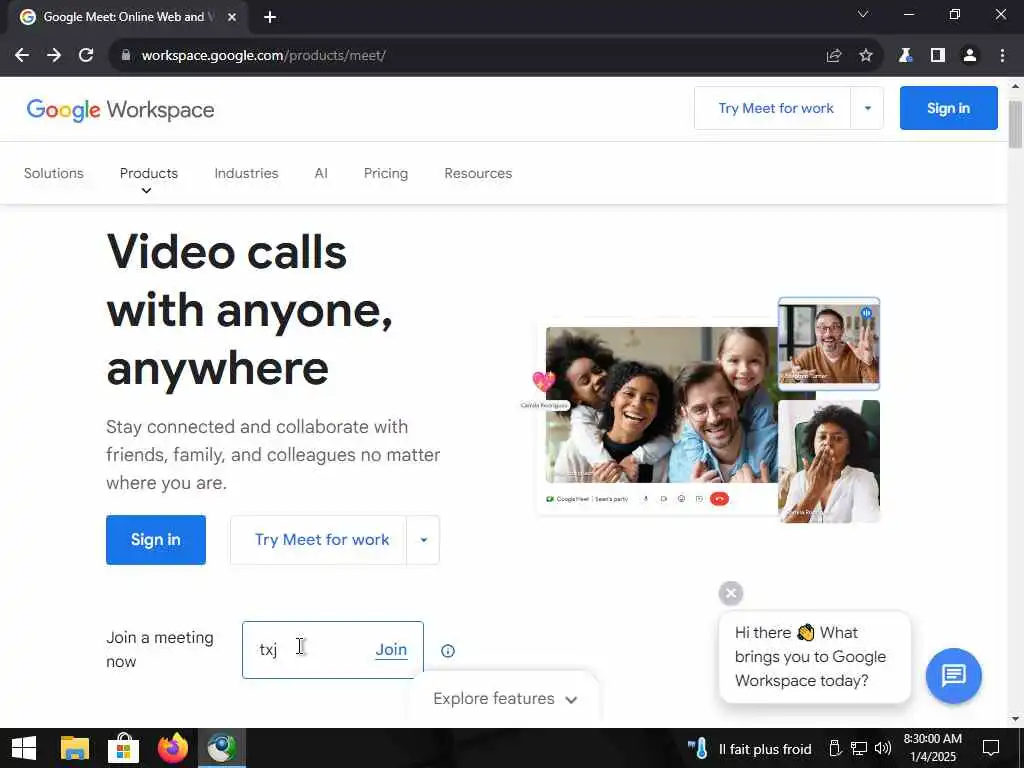1024x768 pixels.
Task: Click hero Try Meet for work button
Action: coord(318,540)
